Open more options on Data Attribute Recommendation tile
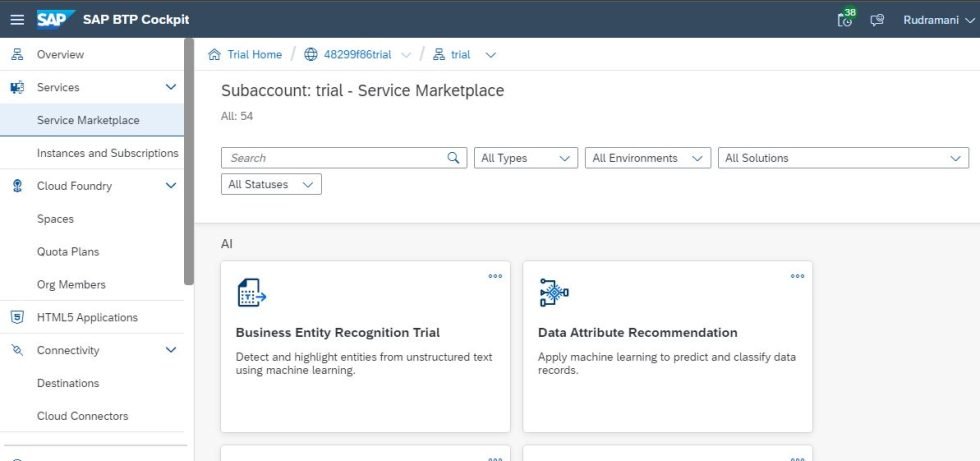 [798, 276]
